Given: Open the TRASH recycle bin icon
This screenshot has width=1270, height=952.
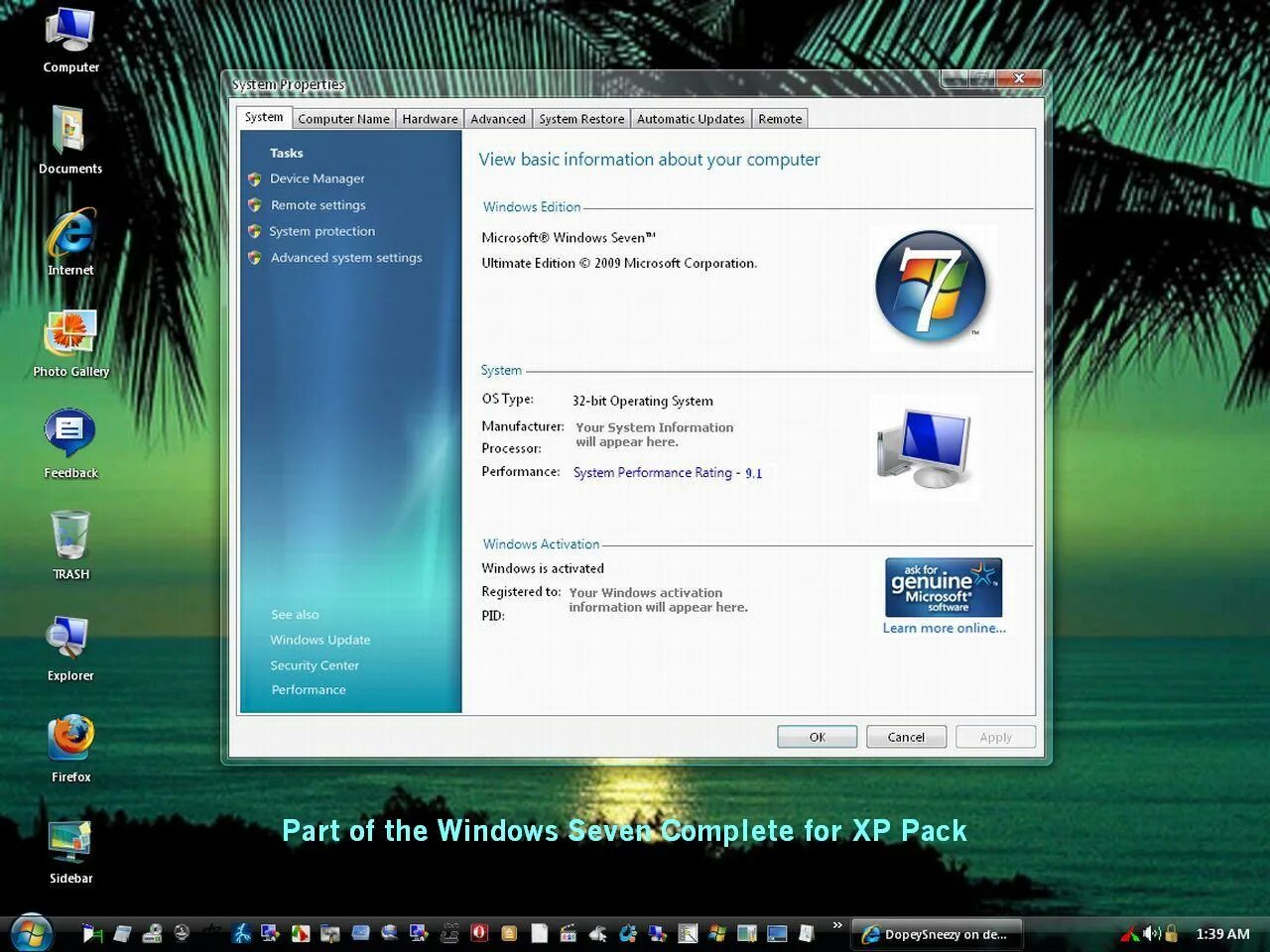Looking at the screenshot, I should (x=70, y=545).
